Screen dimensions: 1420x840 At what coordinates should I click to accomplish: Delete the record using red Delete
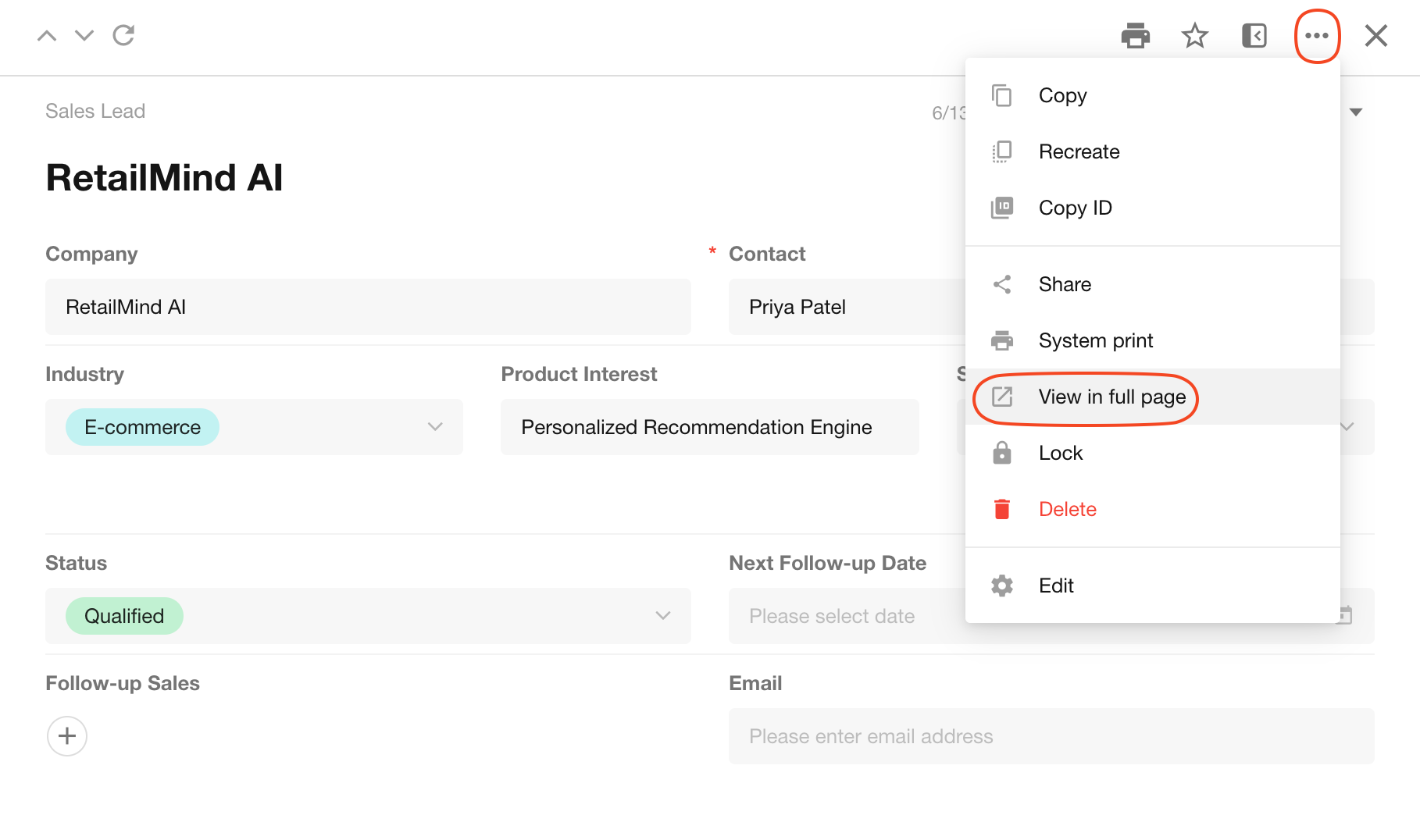pos(1067,509)
